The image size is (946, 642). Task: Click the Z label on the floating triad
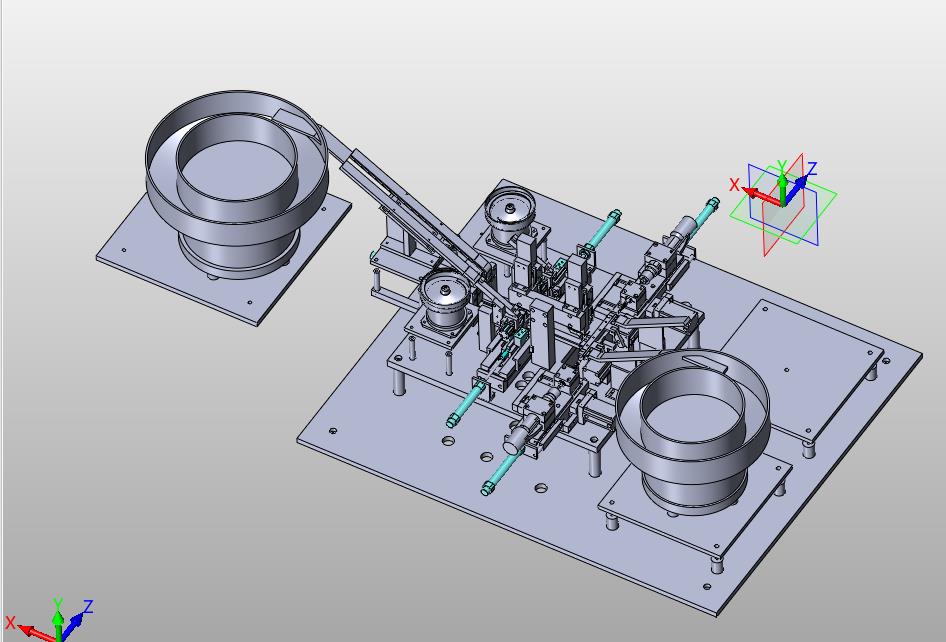pyautogui.click(x=812, y=169)
